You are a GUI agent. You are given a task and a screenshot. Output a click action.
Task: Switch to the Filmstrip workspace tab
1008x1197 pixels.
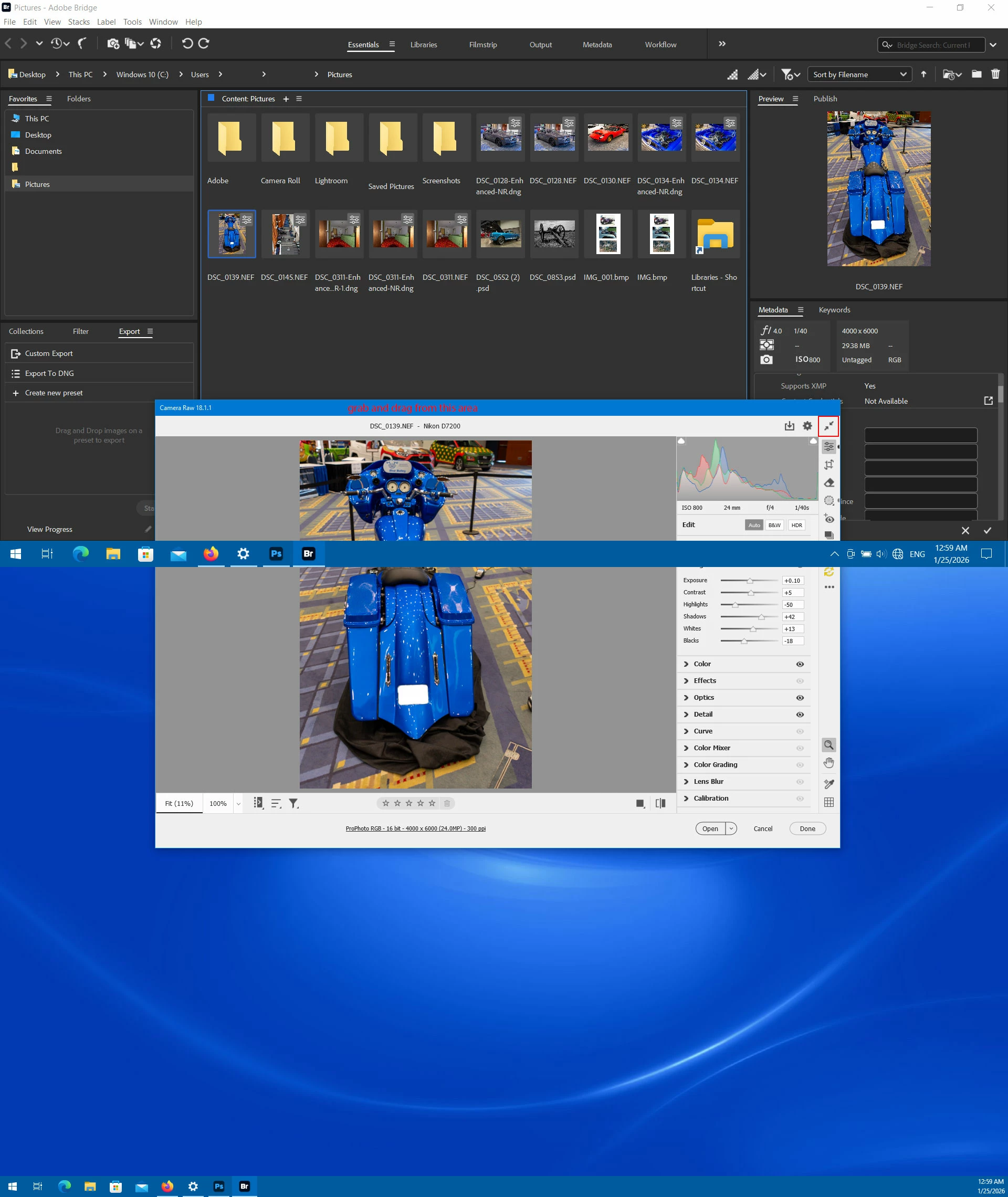coord(483,45)
